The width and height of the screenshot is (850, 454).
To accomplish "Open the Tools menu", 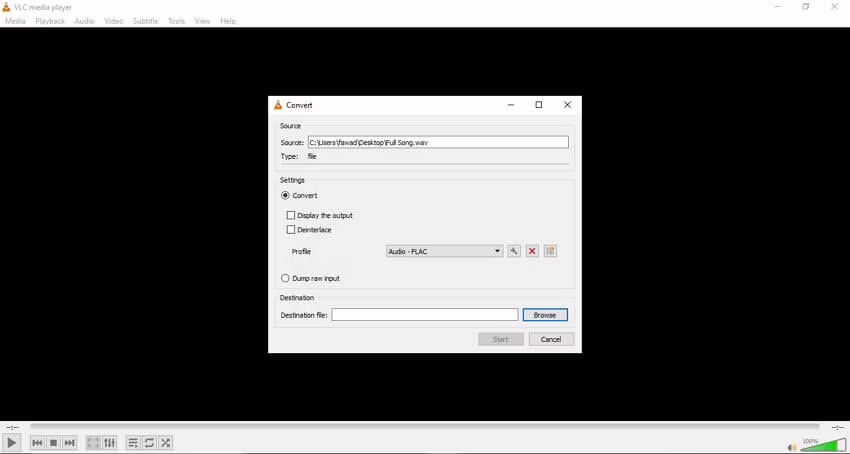I will pos(176,21).
